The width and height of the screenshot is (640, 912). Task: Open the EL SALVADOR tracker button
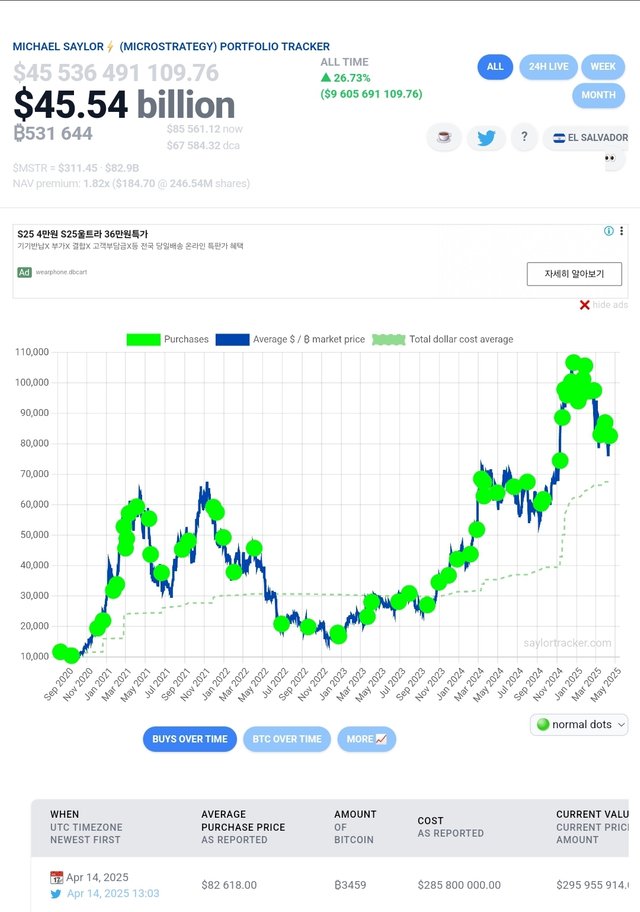(586, 138)
